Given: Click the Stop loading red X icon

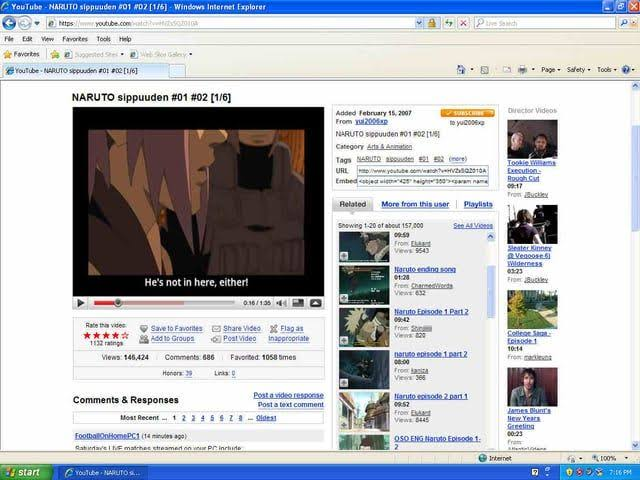Looking at the screenshot, I should pos(463,23).
